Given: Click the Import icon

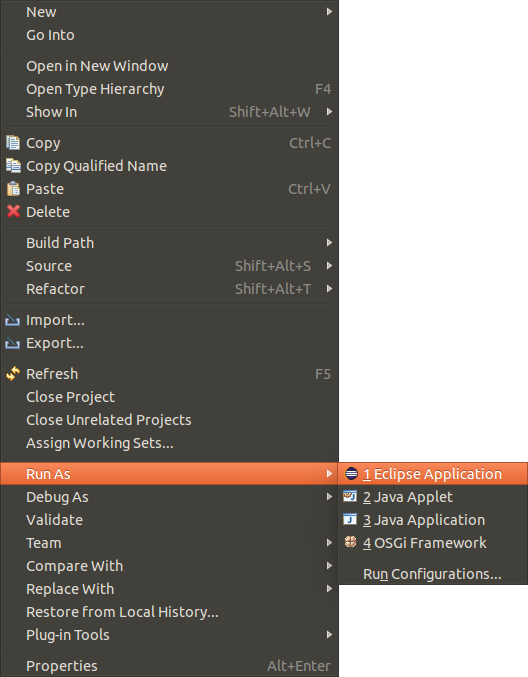Looking at the screenshot, I should [x=13, y=320].
